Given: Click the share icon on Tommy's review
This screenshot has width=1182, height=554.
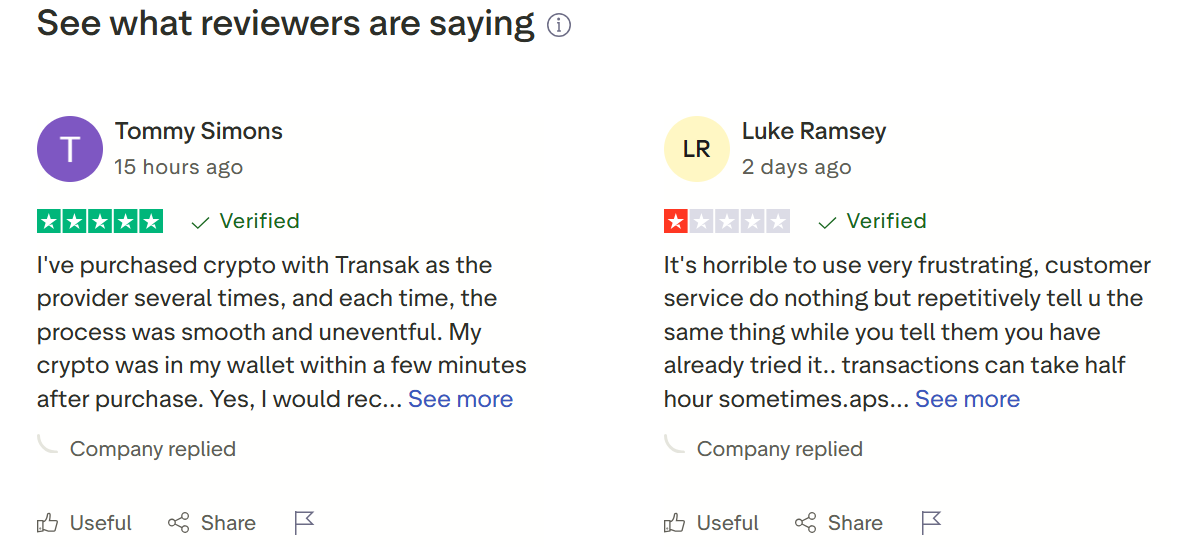Looking at the screenshot, I should [x=179, y=523].
